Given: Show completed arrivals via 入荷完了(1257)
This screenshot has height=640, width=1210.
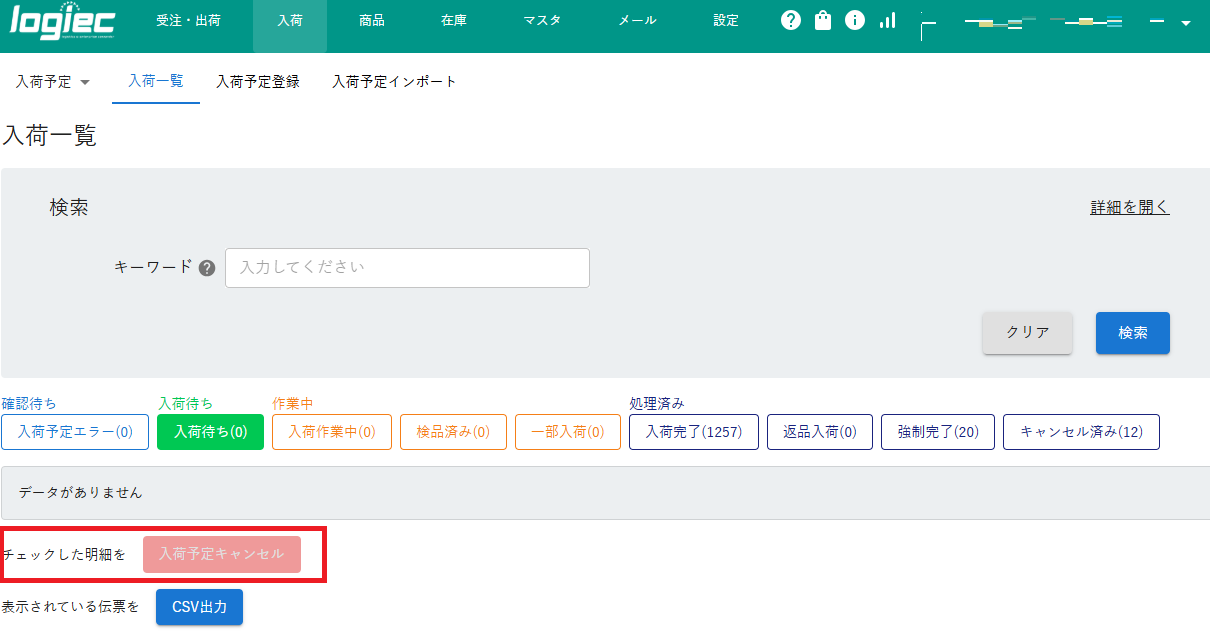Looking at the screenshot, I should coord(693,432).
